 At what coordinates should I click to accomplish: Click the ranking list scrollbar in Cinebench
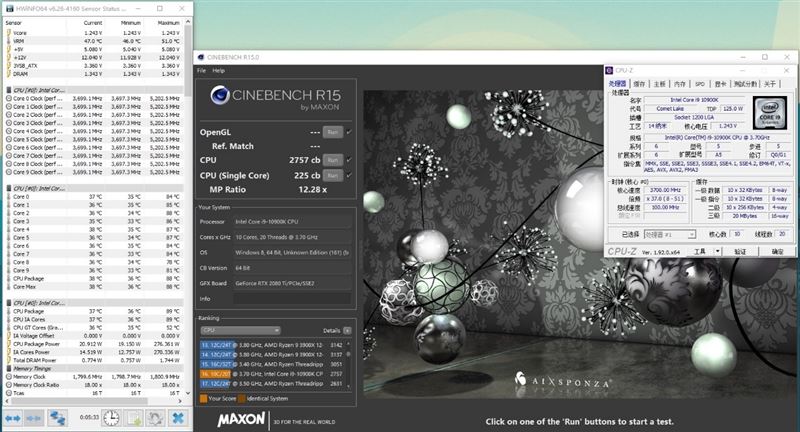(x=349, y=366)
